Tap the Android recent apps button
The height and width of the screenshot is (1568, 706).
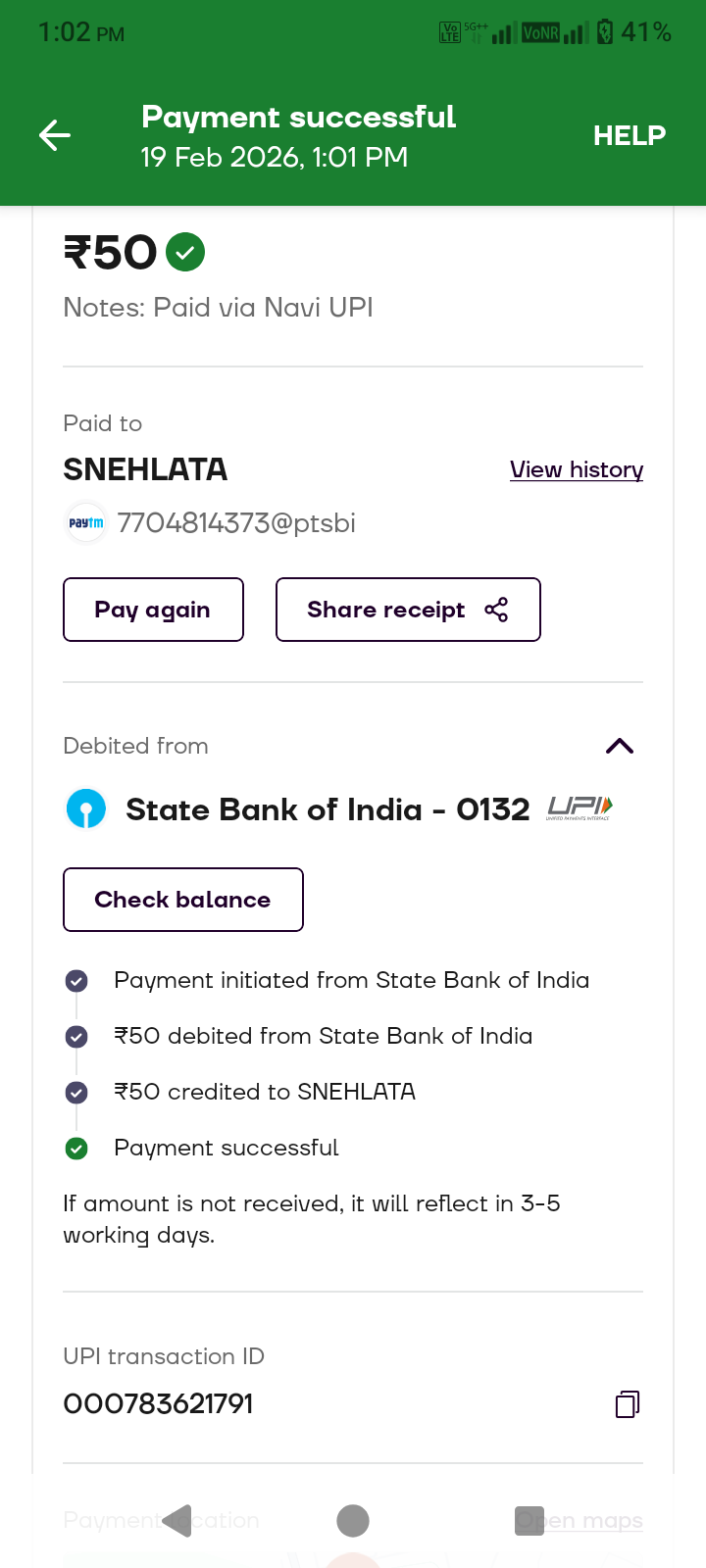(529, 1521)
